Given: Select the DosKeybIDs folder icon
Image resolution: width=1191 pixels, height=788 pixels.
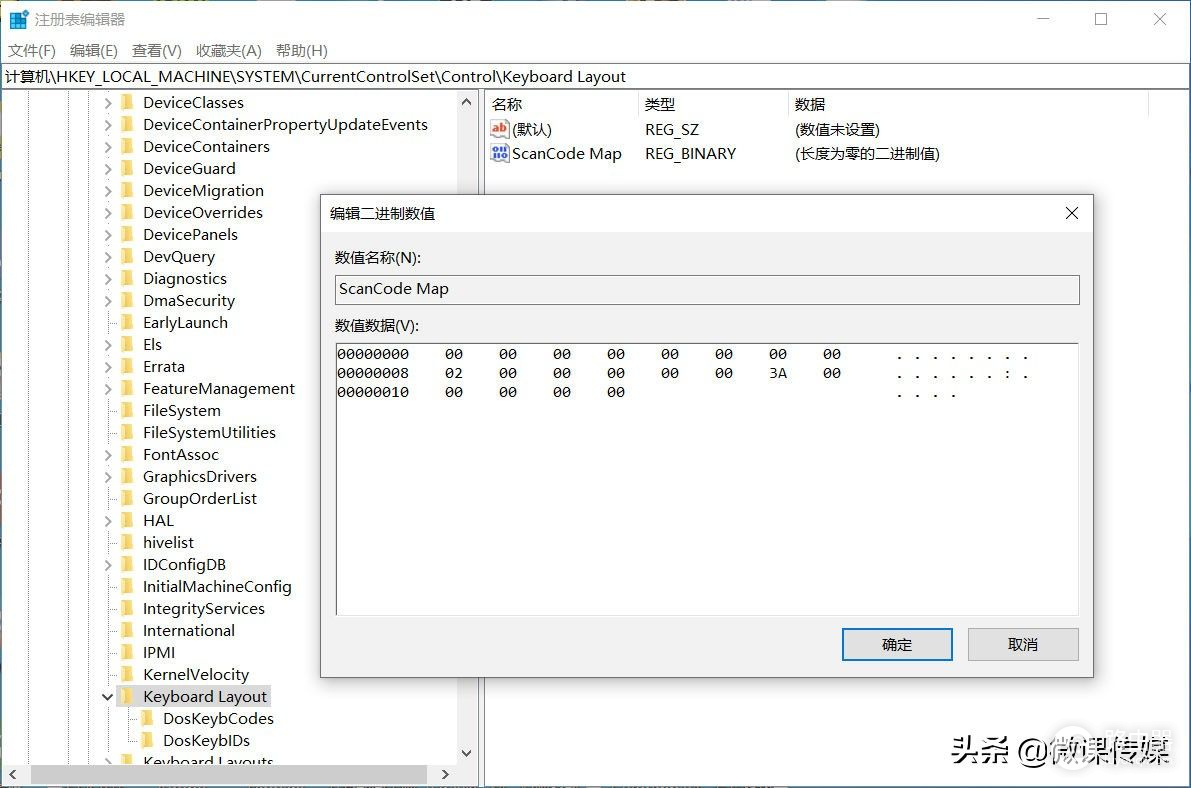Looking at the screenshot, I should point(147,741).
